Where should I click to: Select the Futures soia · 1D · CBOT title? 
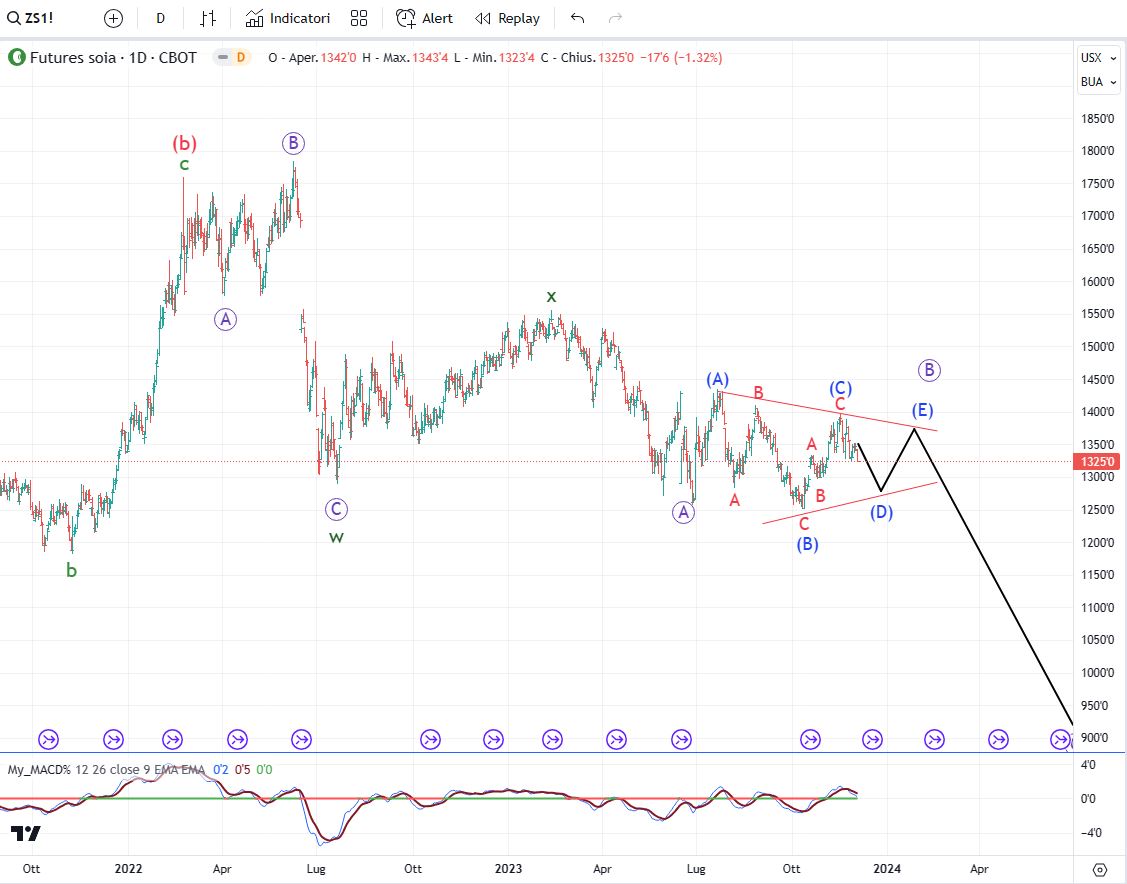[113, 57]
